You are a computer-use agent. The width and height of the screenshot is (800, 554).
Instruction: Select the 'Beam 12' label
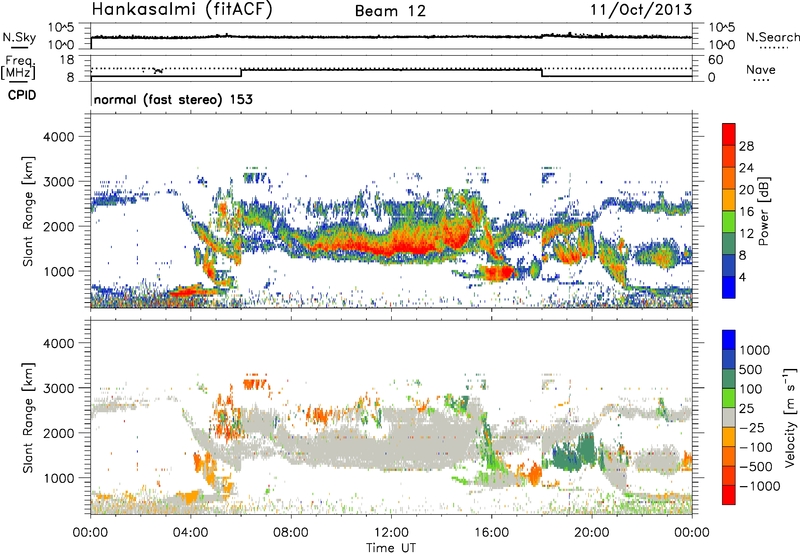[390, 11]
